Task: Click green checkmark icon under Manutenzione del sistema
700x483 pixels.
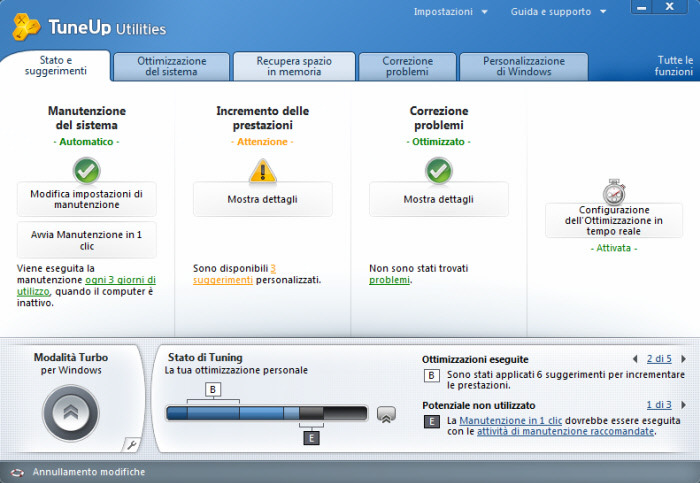Action: tap(87, 171)
